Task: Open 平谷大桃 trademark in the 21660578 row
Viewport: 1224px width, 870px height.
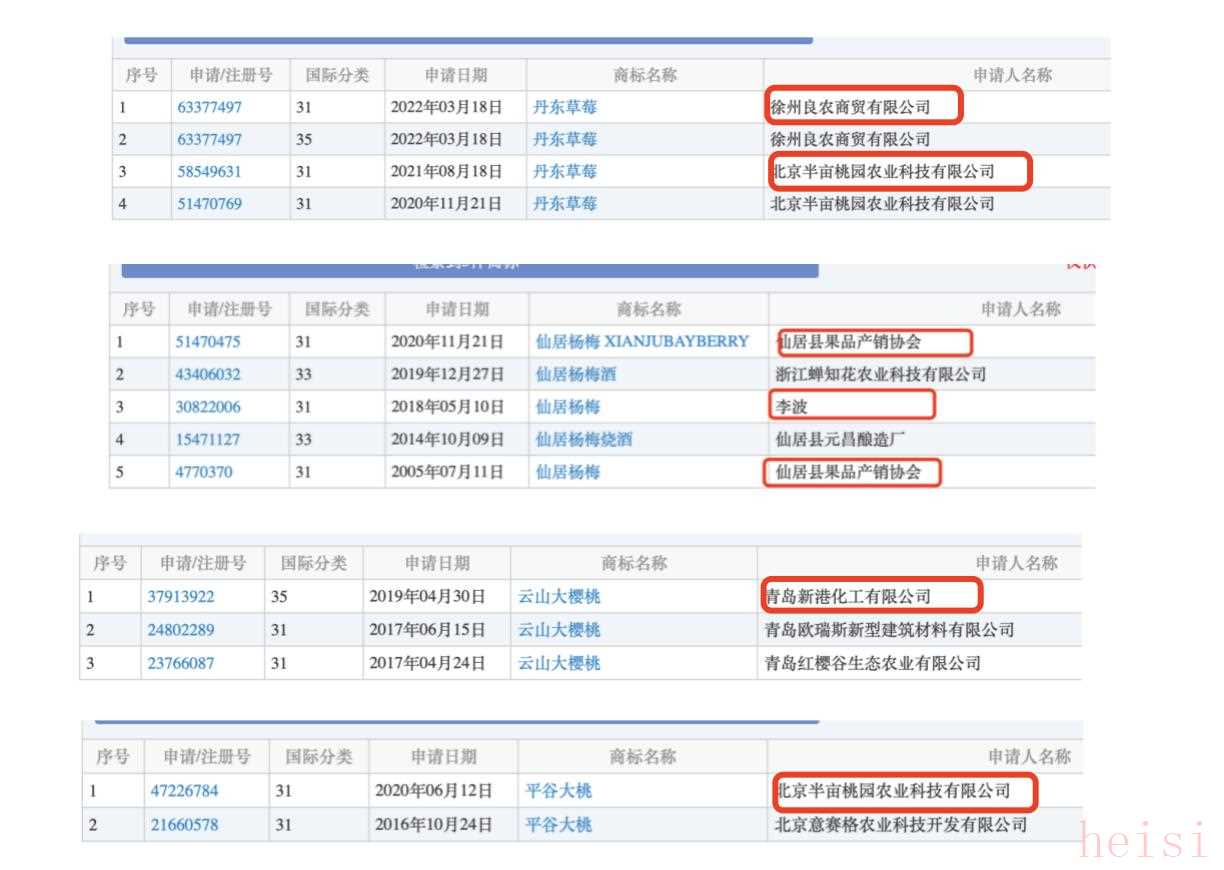Action: (x=559, y=825)
